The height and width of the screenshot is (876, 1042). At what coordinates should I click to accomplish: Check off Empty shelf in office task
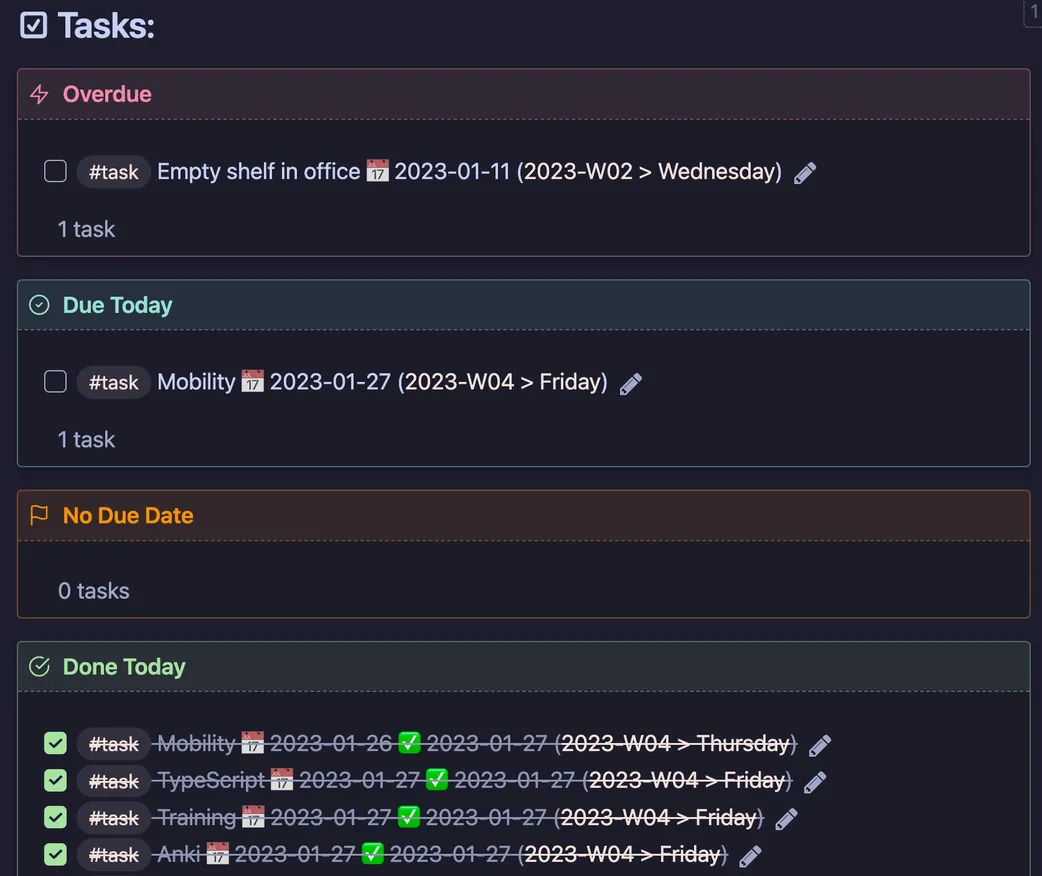point(55,171)
